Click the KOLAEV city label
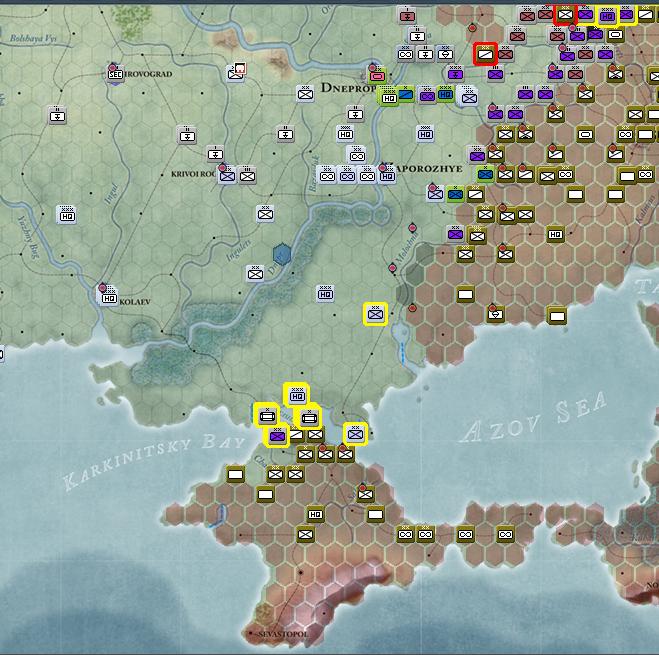 134,302
